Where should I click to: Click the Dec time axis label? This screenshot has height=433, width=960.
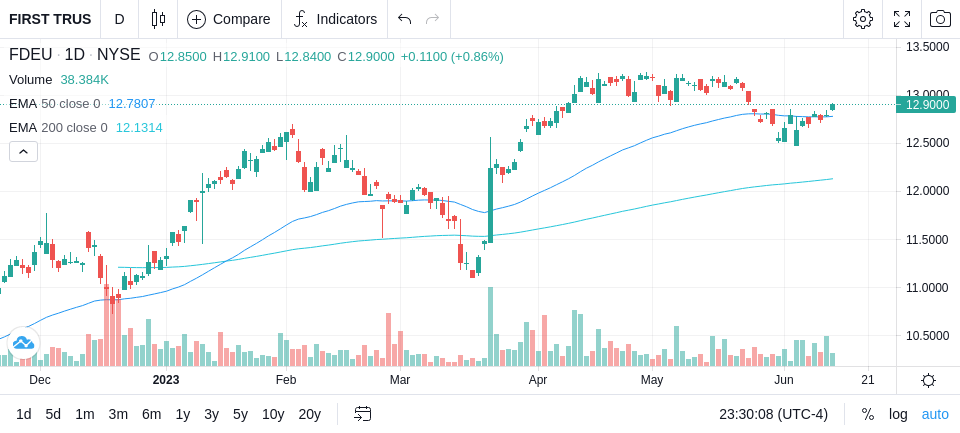pyautogui.click(x=40, y=380)
